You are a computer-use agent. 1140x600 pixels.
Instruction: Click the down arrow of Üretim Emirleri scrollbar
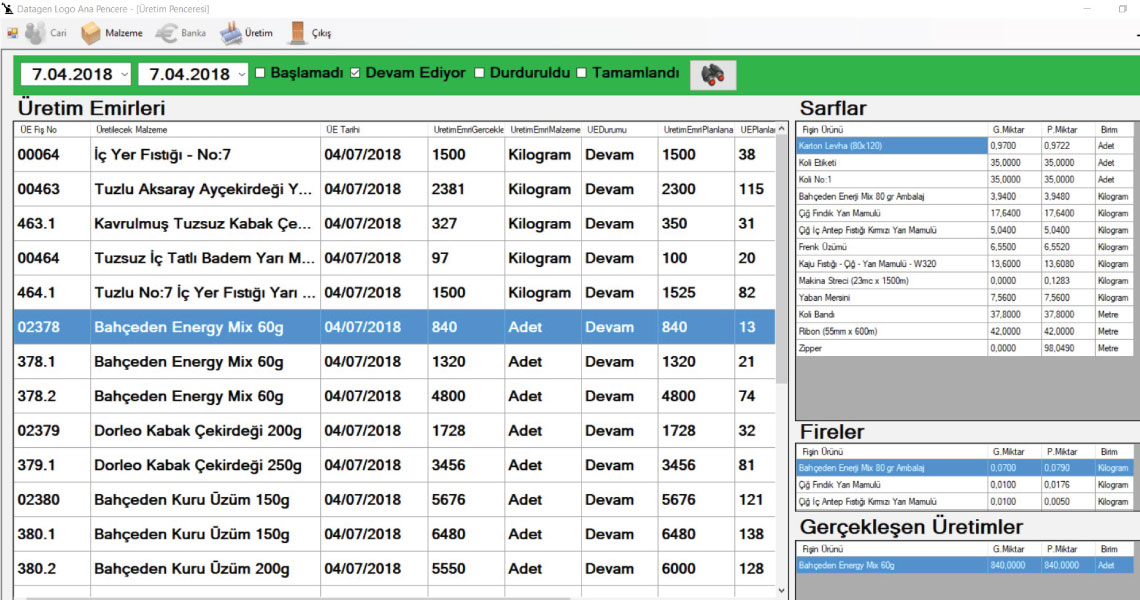tap(782, 591)
